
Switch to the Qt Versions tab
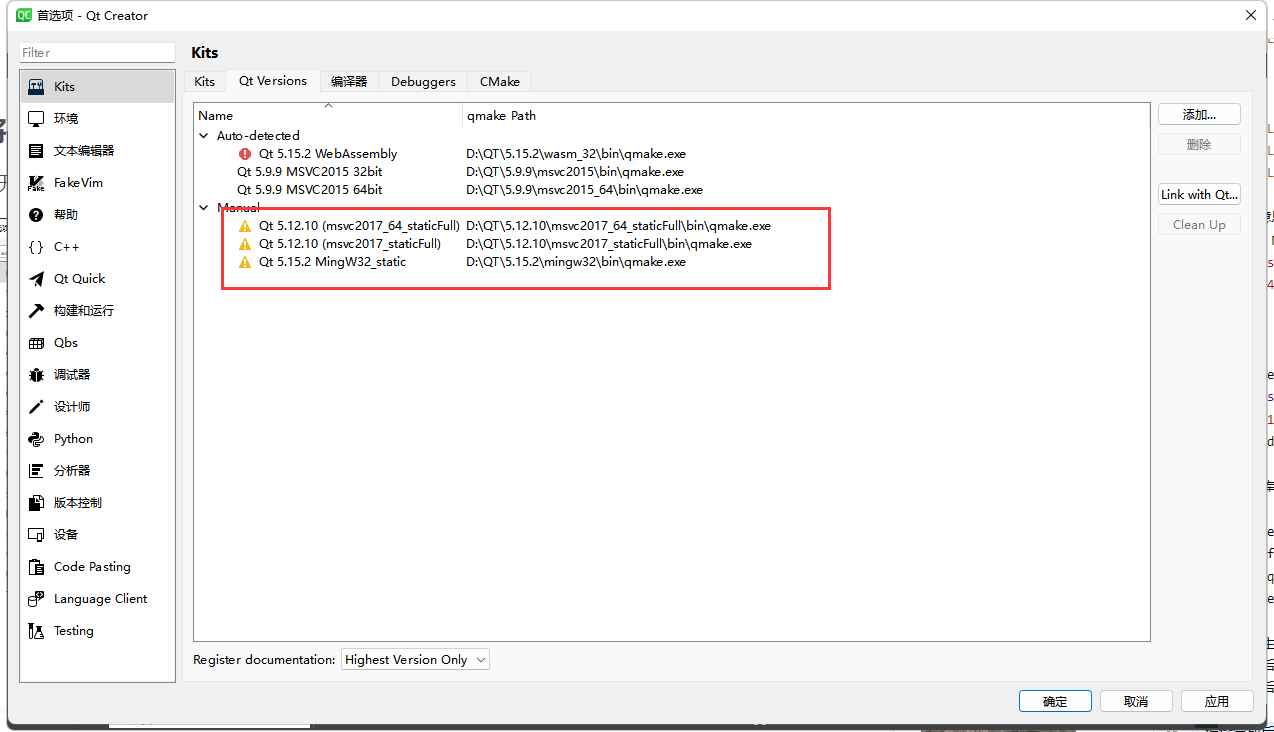pos(273,81)
